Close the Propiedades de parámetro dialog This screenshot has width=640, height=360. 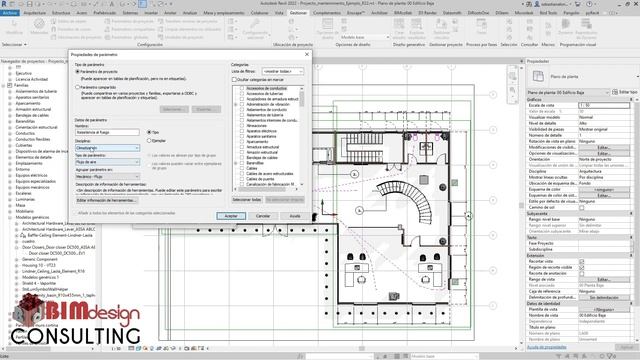tap(307, 54)
